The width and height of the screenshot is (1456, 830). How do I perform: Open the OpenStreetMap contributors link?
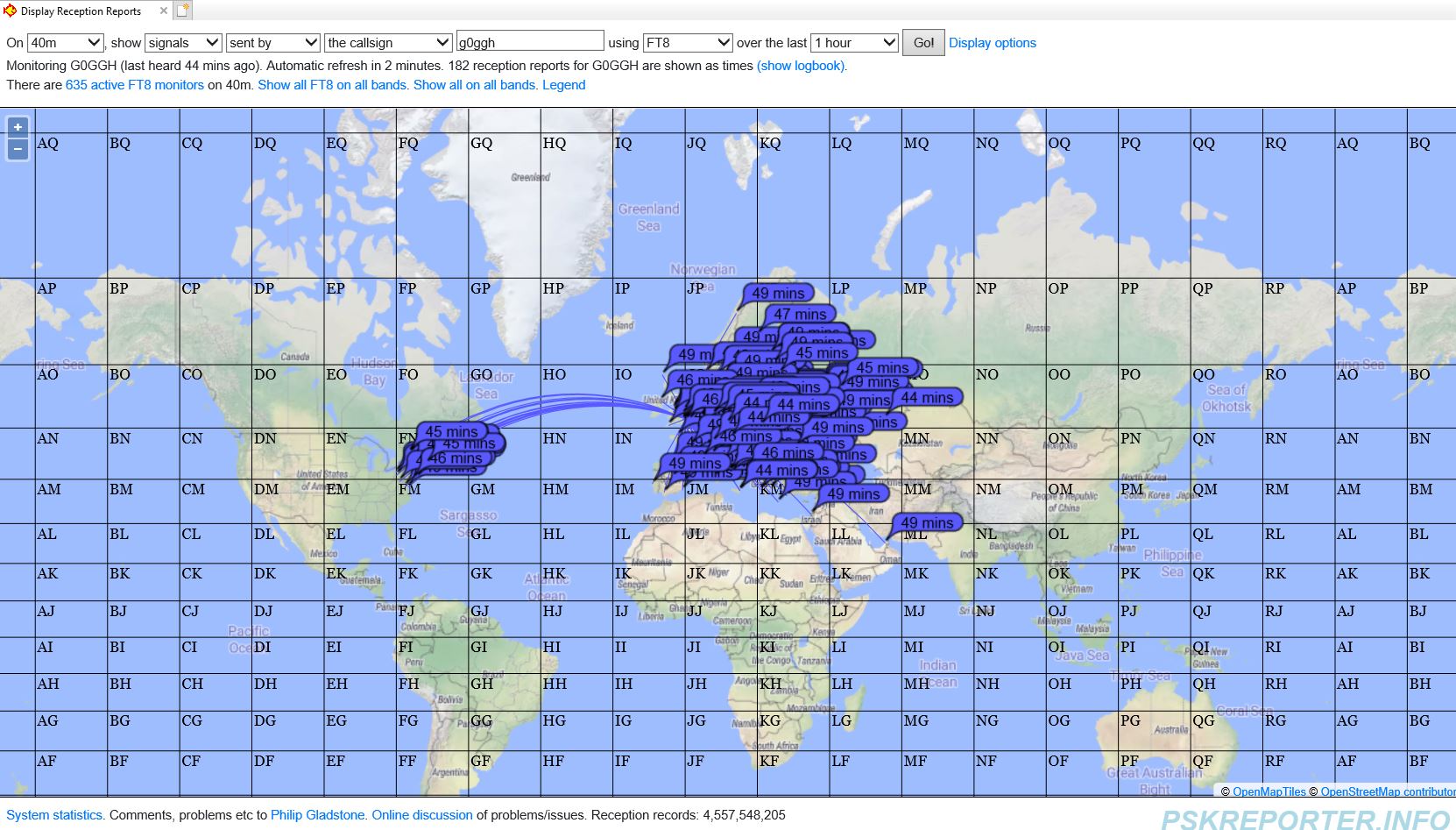tap(1388, 791)
